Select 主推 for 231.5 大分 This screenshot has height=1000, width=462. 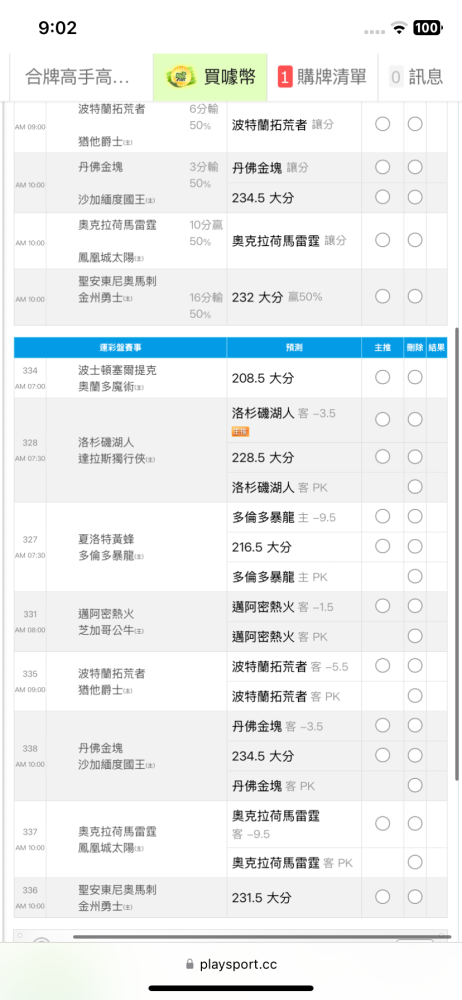click(382, 897)
